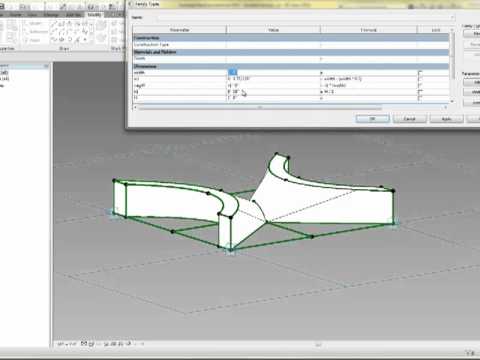Choose the Reference draw option
The height and width of the screenshot is (360, 480).
(37, 32)
